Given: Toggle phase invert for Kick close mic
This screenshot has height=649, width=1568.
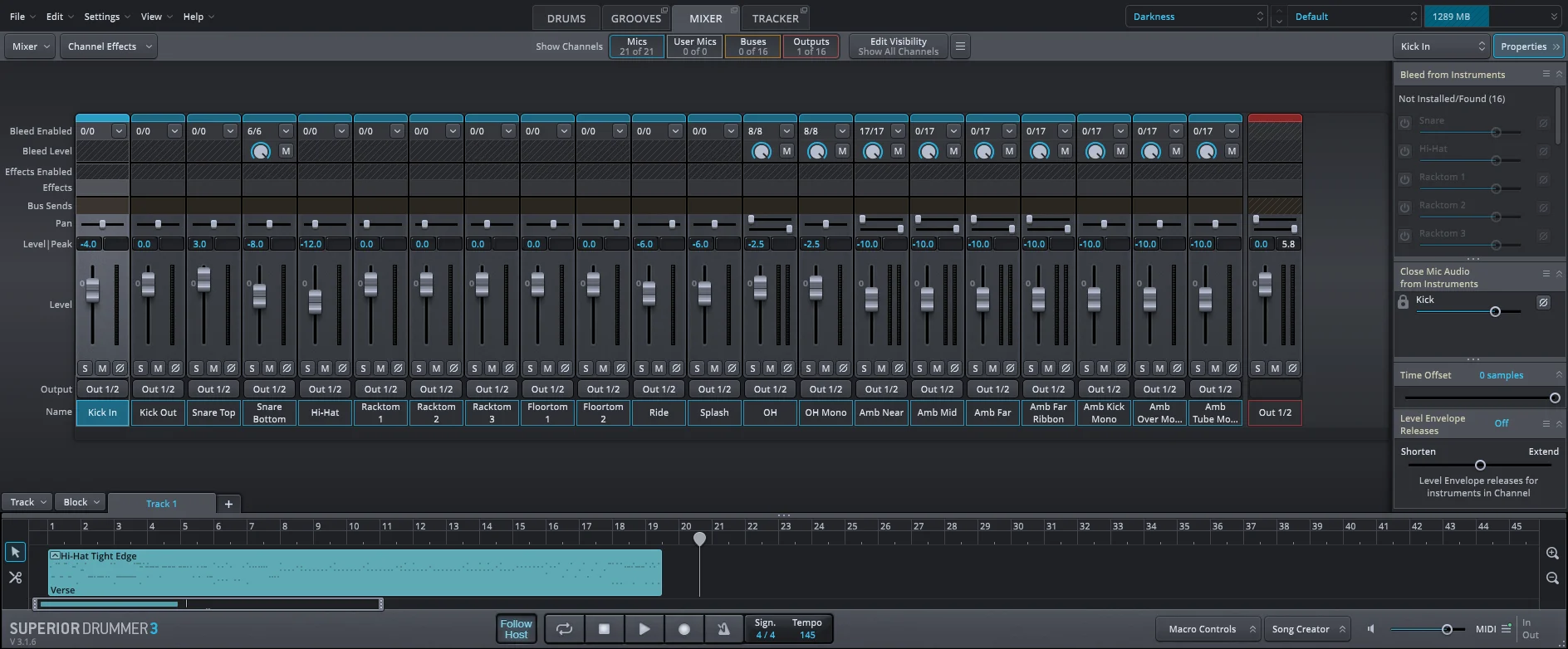Looking at the screenshot, I should (1543, 302).
